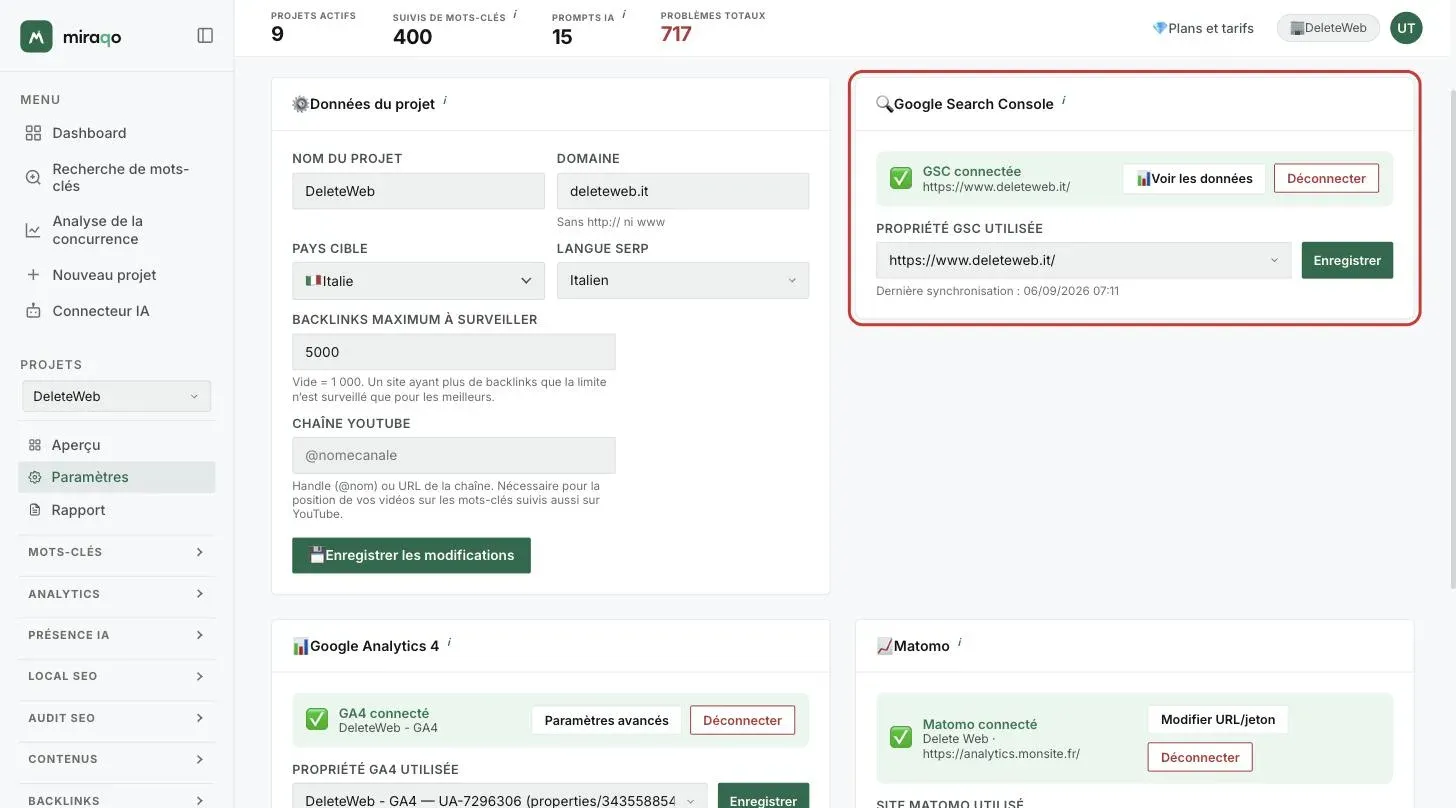Click Enregistrer les modifications button
The height and width of the screenshot is (808, 1456).
[x=411, y=555]
